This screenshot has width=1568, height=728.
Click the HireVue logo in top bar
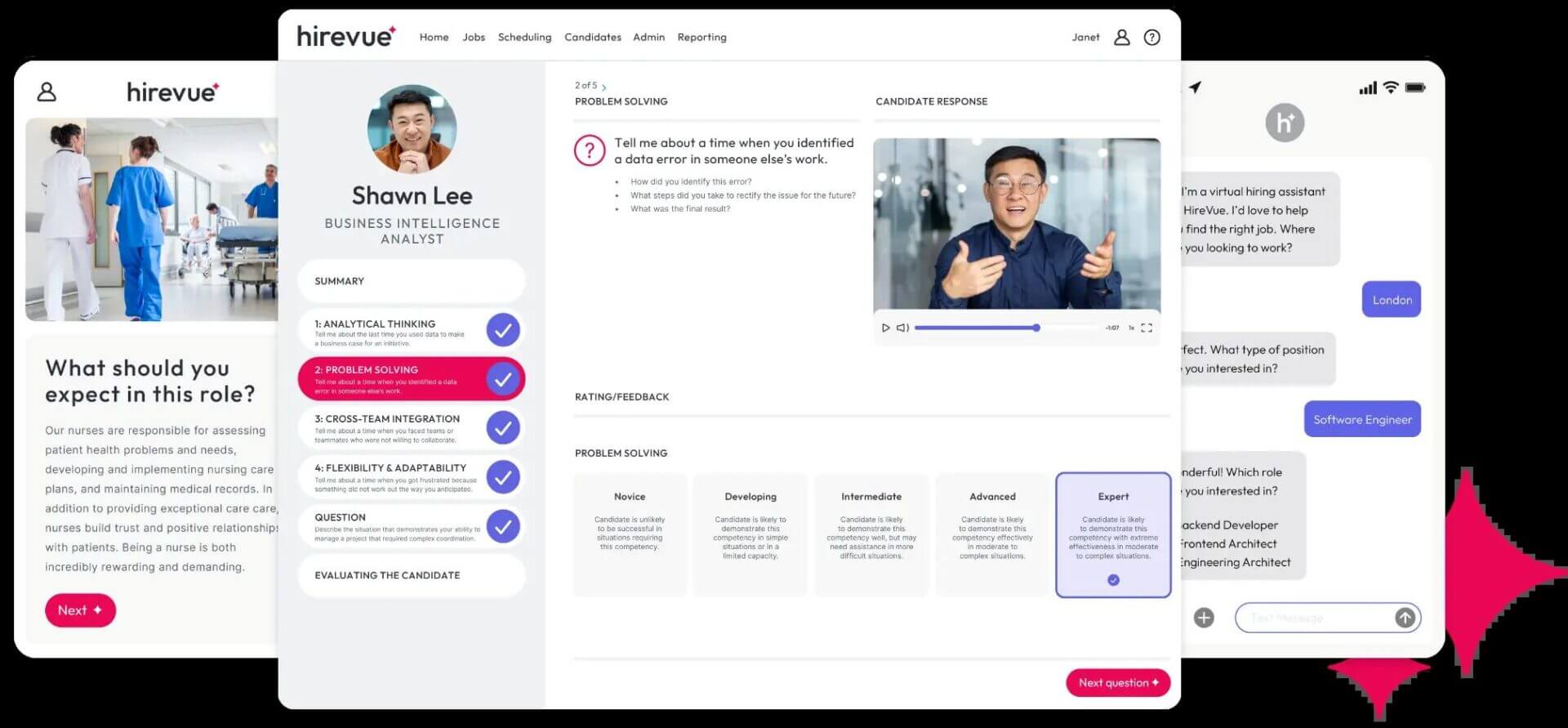[x=345, y=37]
